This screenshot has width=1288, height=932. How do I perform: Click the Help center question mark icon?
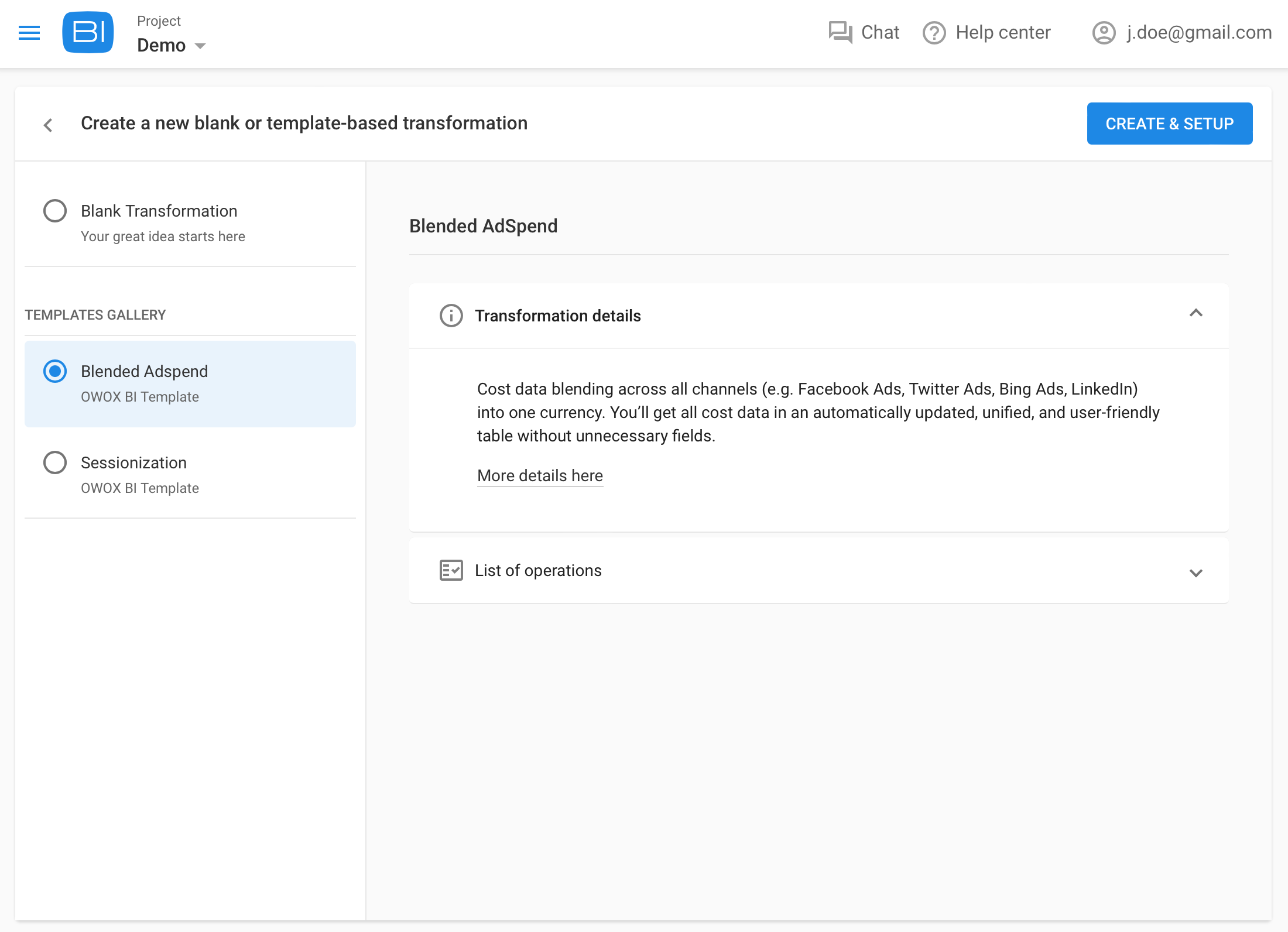934,33
